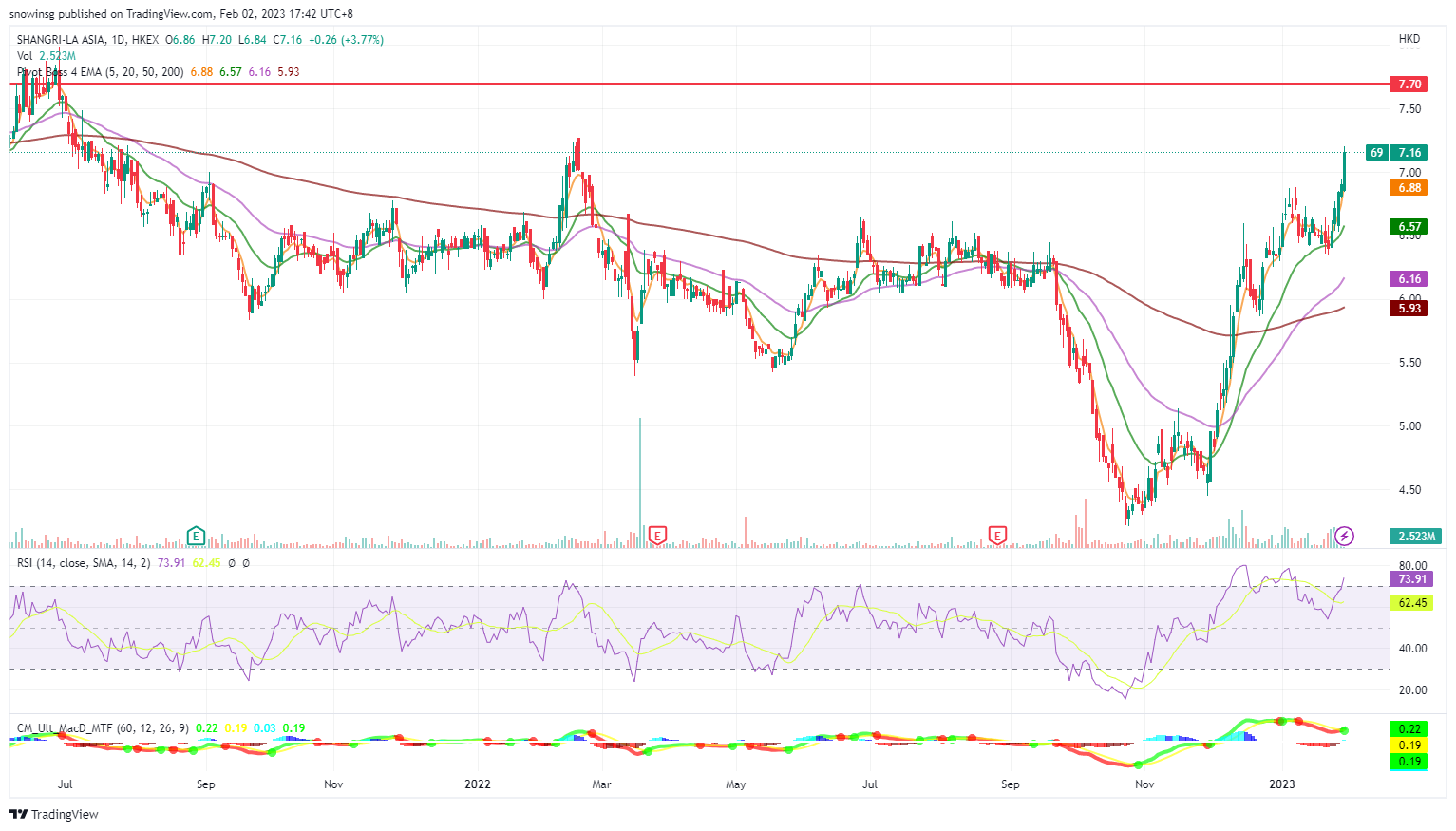This screenshot has width=1456, height=831.
Task: Click the purple 73.91 RSI axis label
Action: tap(1411, 579)
